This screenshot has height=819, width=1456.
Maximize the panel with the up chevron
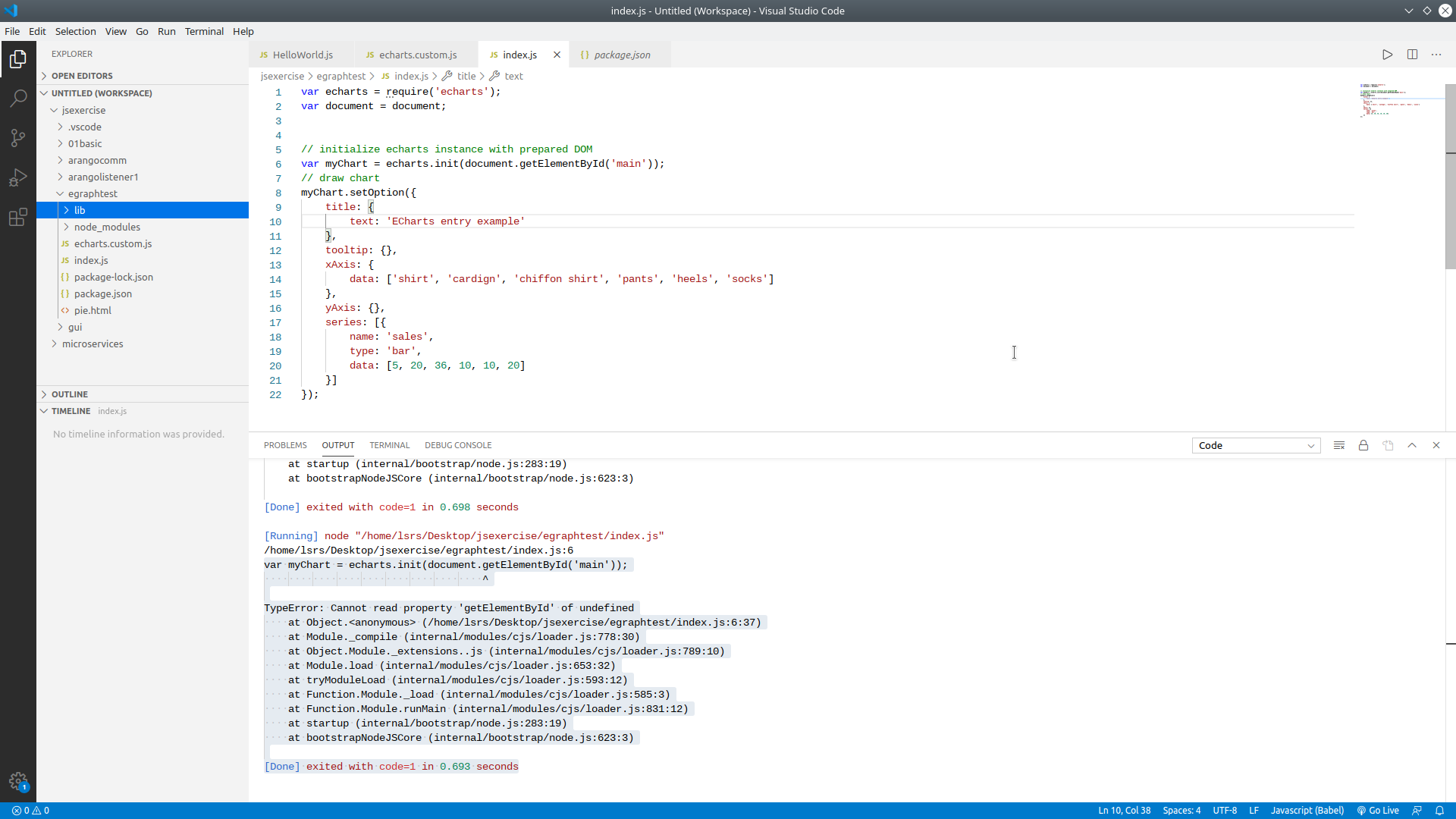click(x=1412, y=445)
